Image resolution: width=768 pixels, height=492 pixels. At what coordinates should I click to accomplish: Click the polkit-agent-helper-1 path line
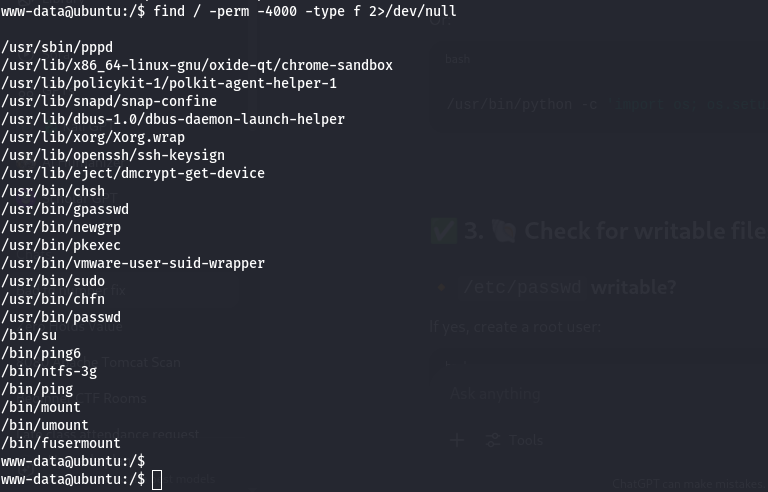[x=169, y=83]
